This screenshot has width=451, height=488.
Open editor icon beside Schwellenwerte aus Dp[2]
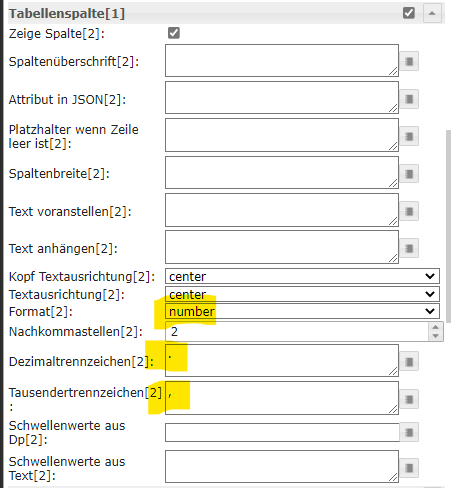409,433
